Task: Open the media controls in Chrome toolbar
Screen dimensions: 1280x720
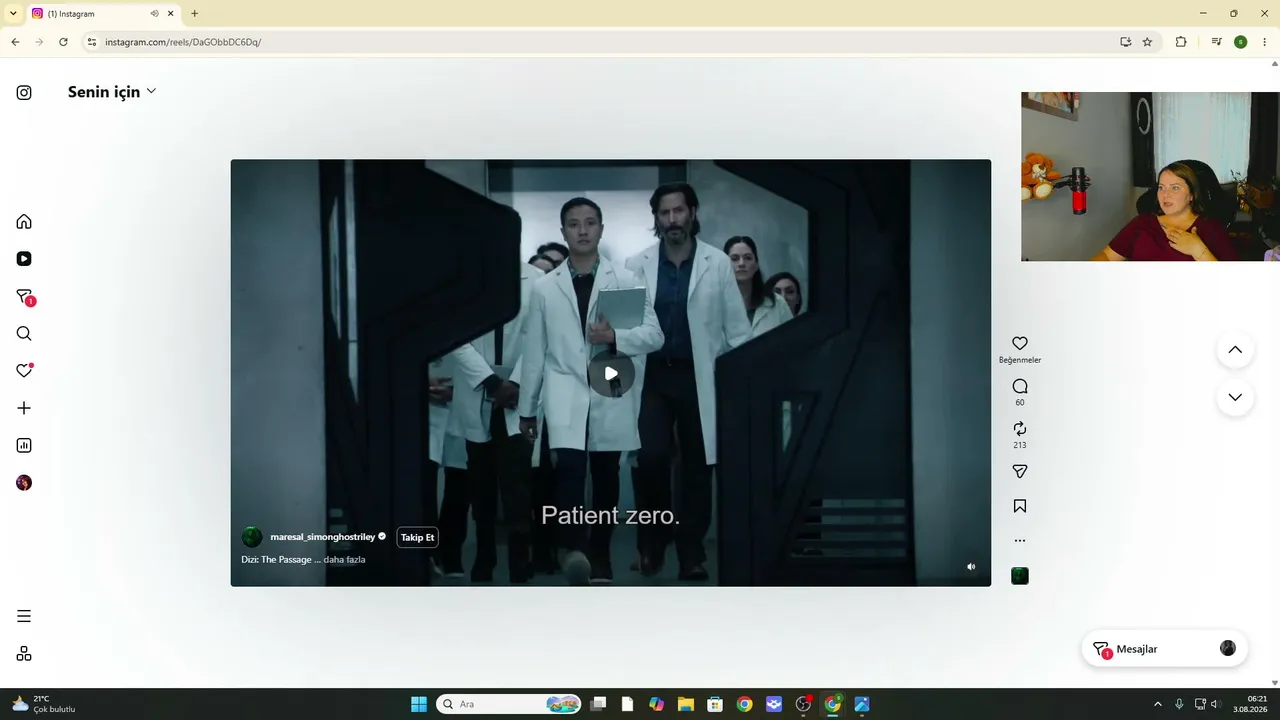Action: coord(1216,42)
